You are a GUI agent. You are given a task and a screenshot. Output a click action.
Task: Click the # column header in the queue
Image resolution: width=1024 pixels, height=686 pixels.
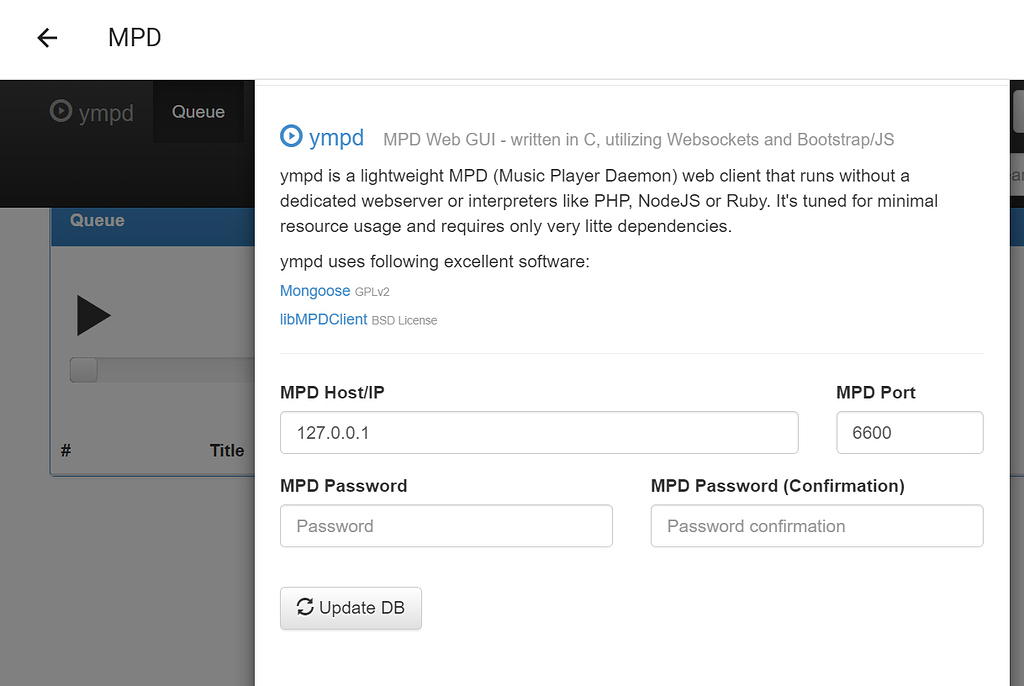pyautogui.click(x=65, y=450)
